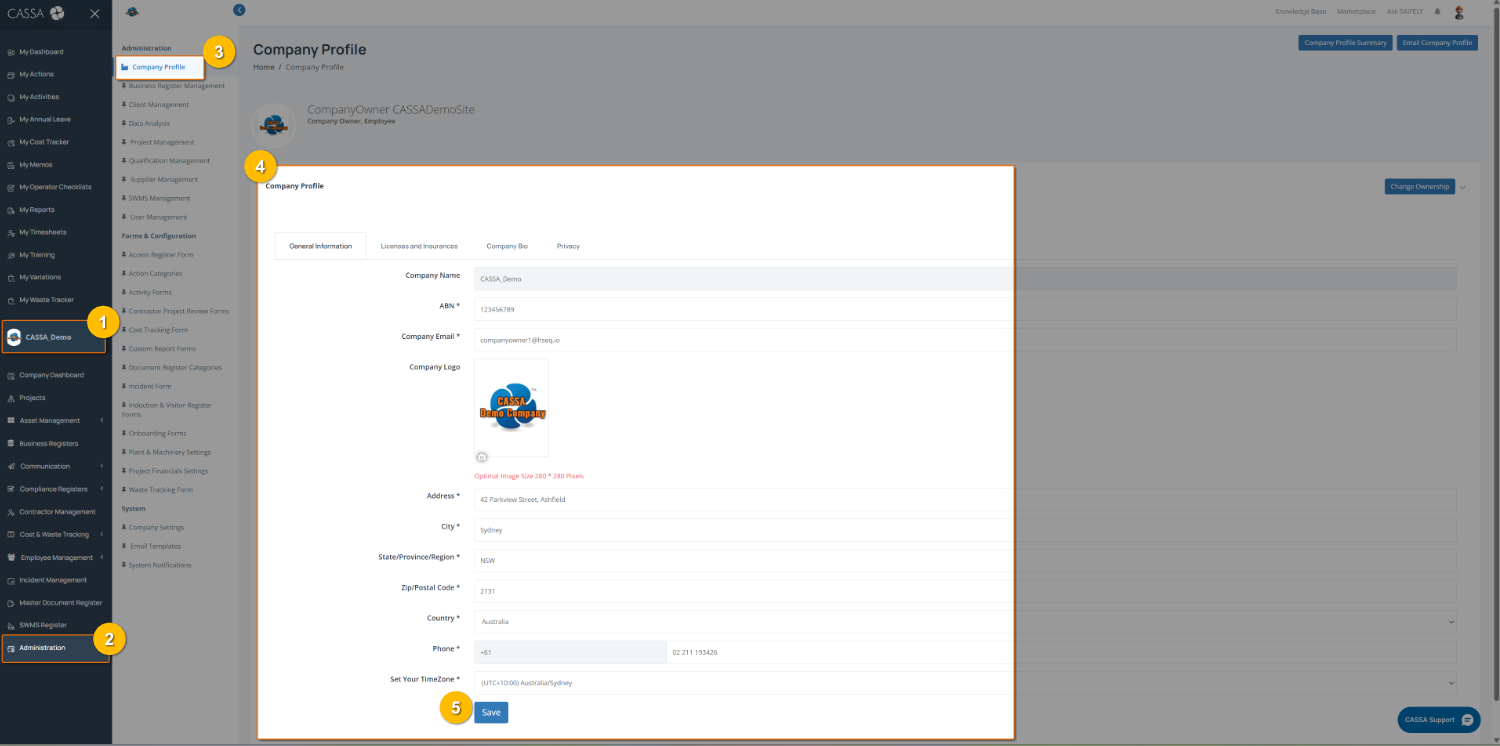
Task: Open the CASSA Support chat
Action: pos(1439,720)
